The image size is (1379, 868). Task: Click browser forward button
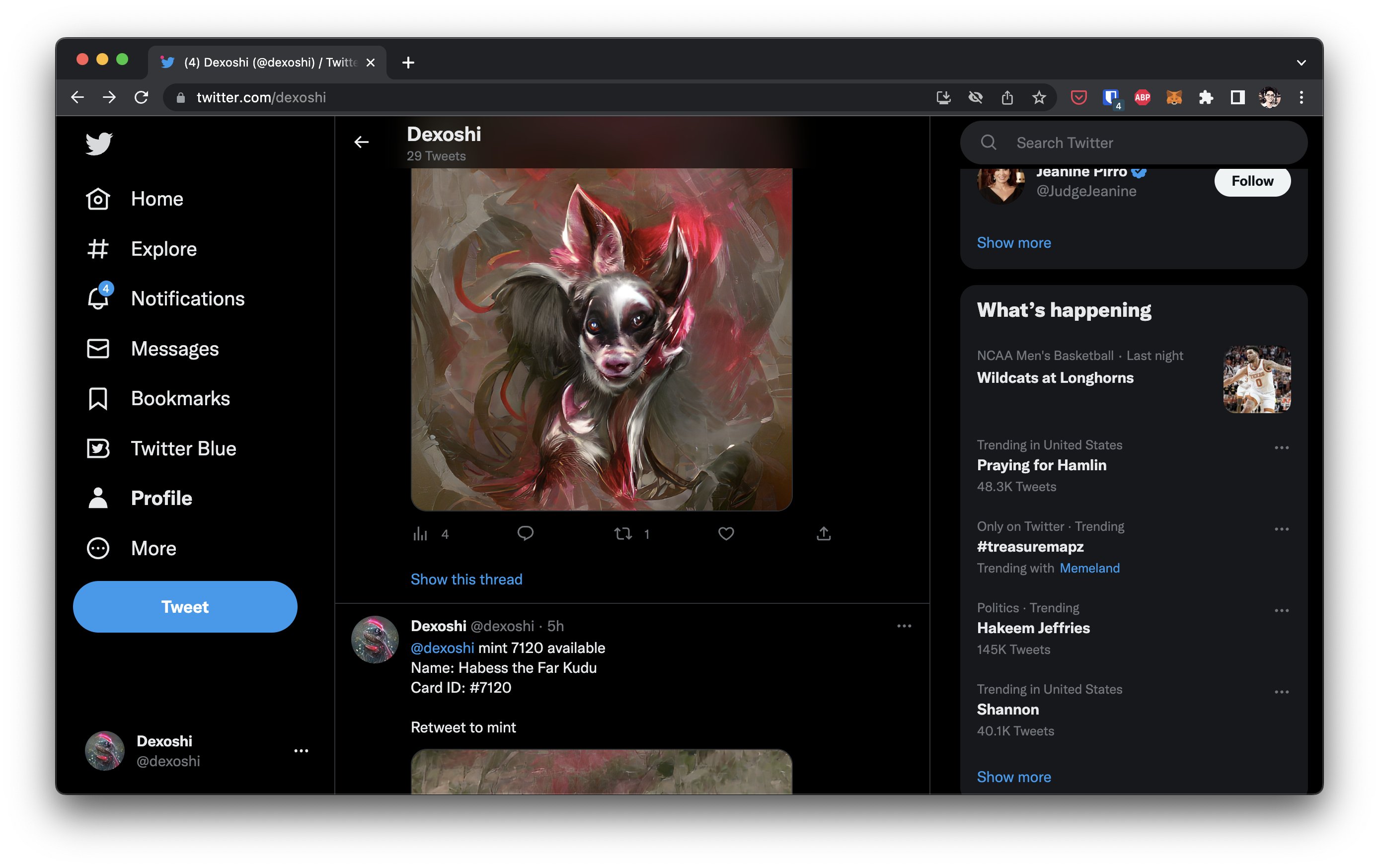pos(109,97)
